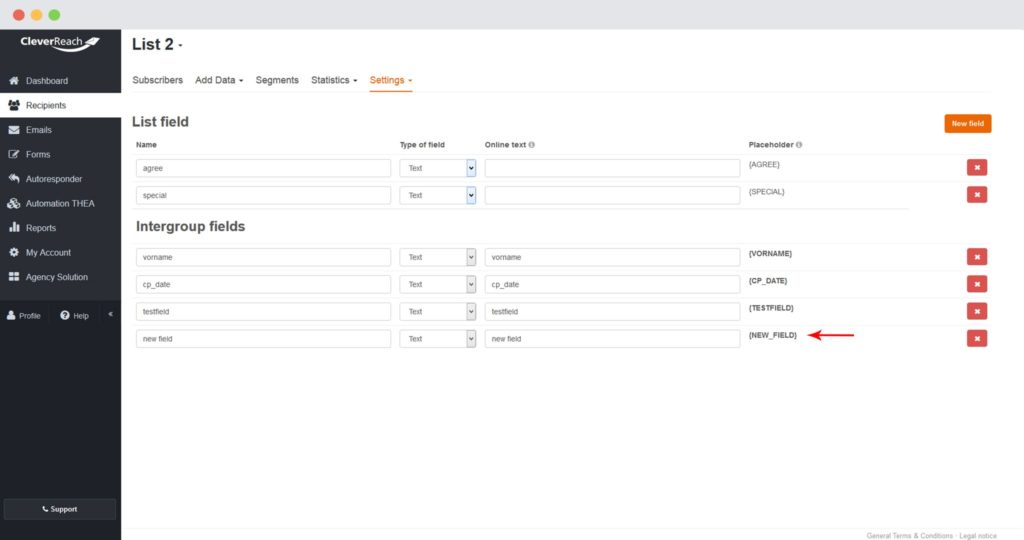
Task: Open the Segments tab
Action: click(x=277, y=80)
